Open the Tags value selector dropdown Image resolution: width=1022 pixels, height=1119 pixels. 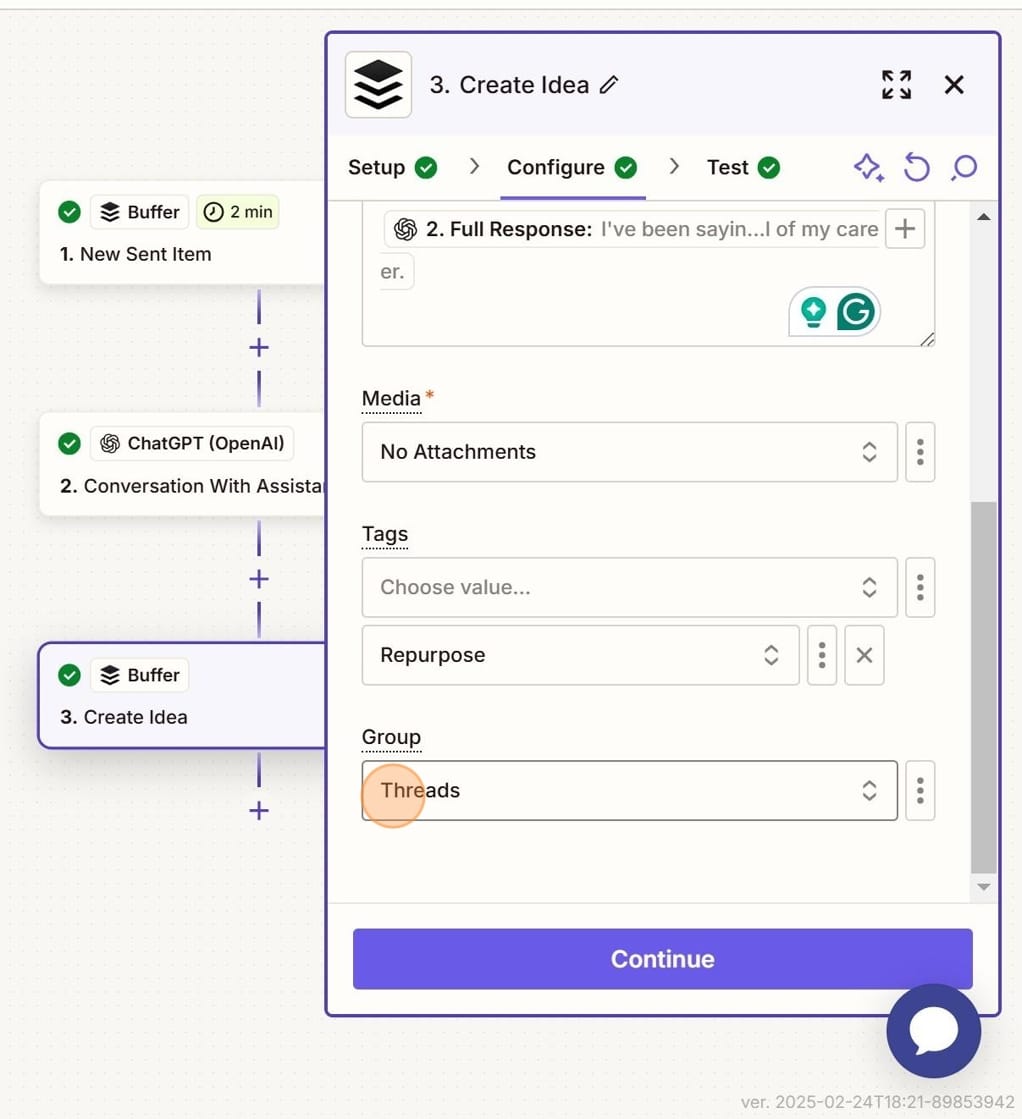[628, 587]
